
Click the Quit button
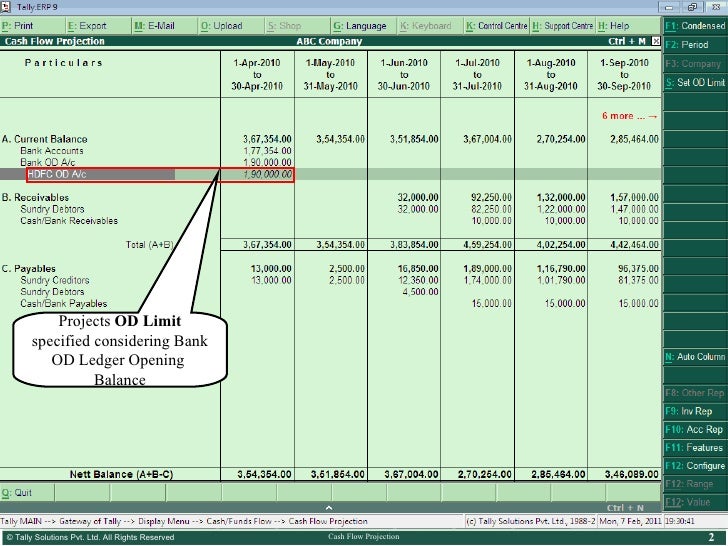[x=27, y=493]
